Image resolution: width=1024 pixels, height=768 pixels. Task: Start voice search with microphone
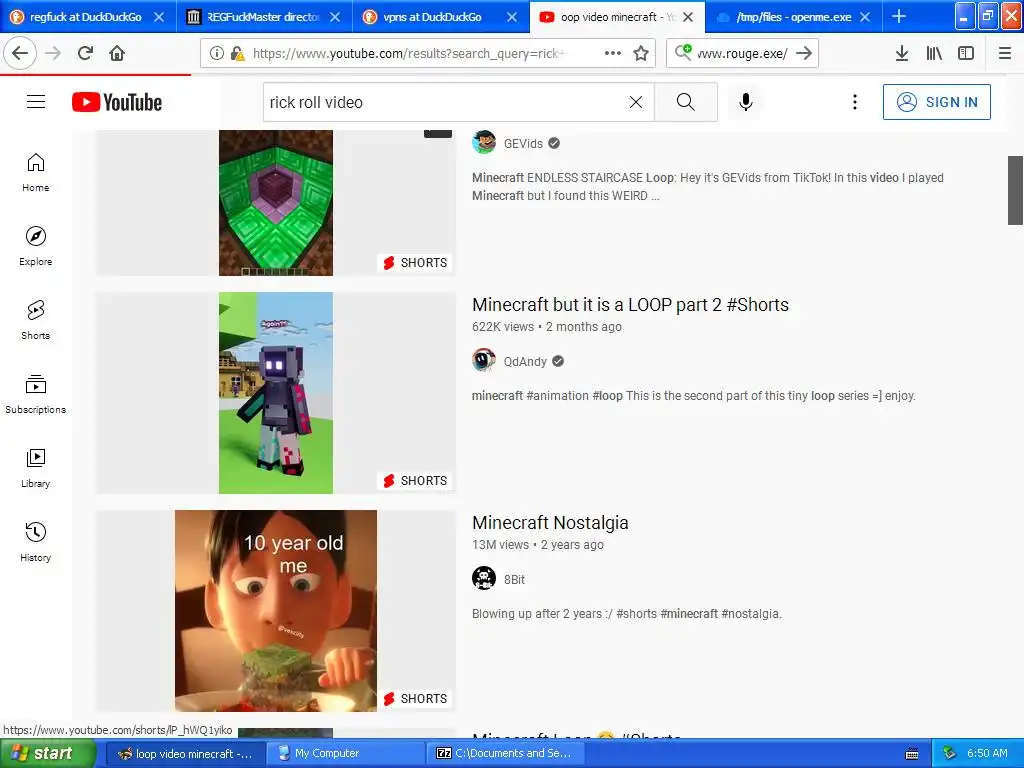[x=746, y=102]
